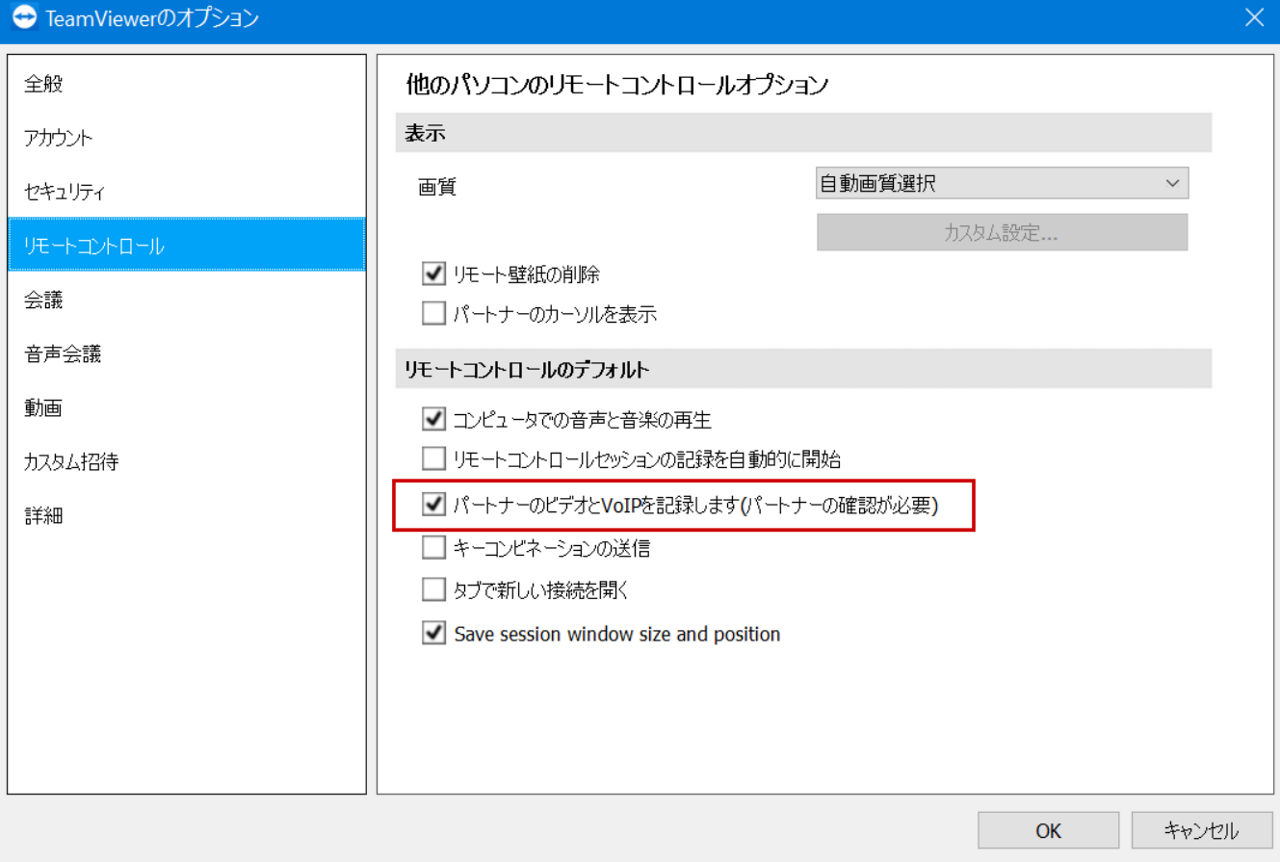Uncheck リモート壁紙の削除 checkbox

[x=434, y=273]
